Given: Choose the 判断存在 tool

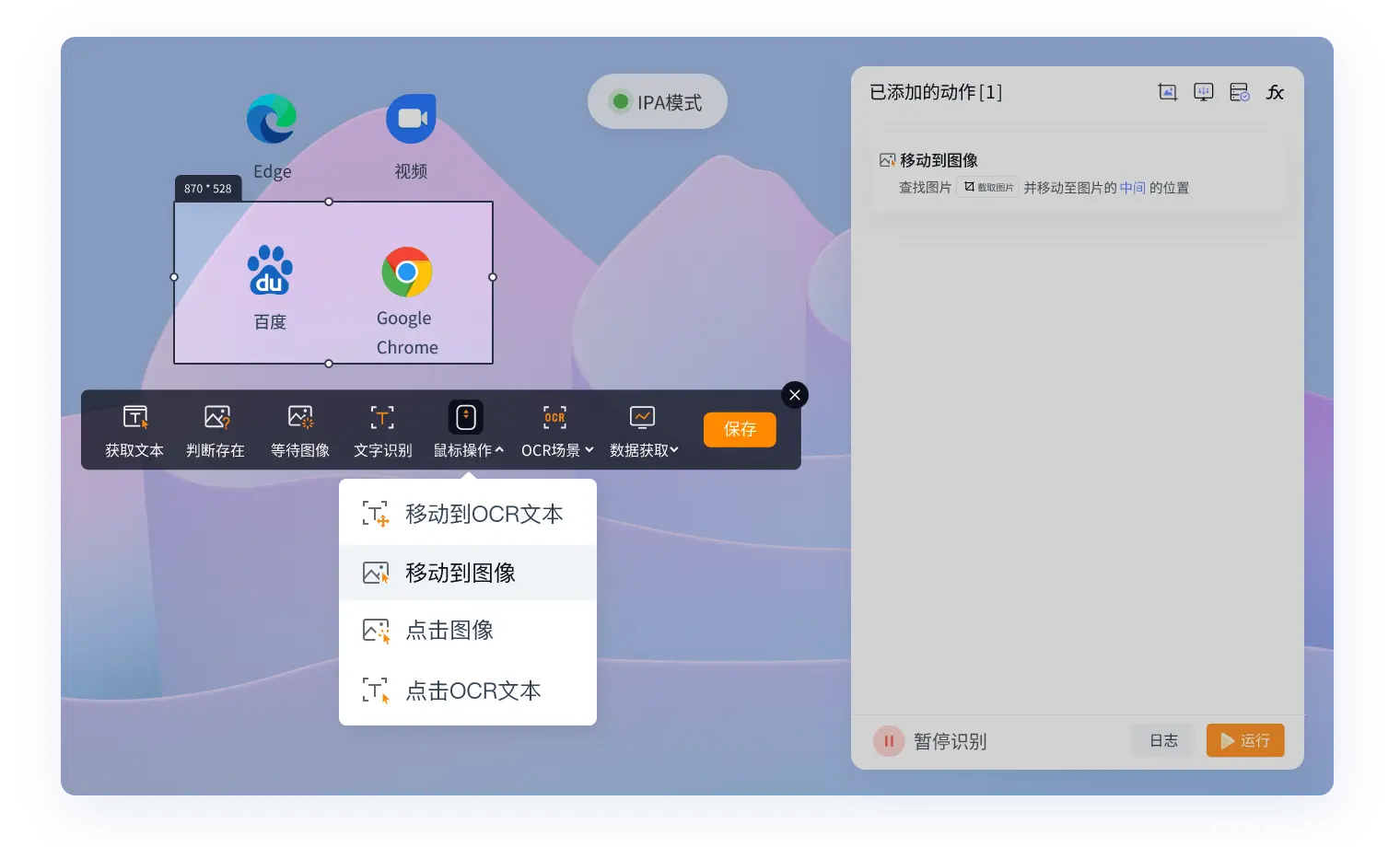Looking at the screenshot, I should (x=216, y=431).
